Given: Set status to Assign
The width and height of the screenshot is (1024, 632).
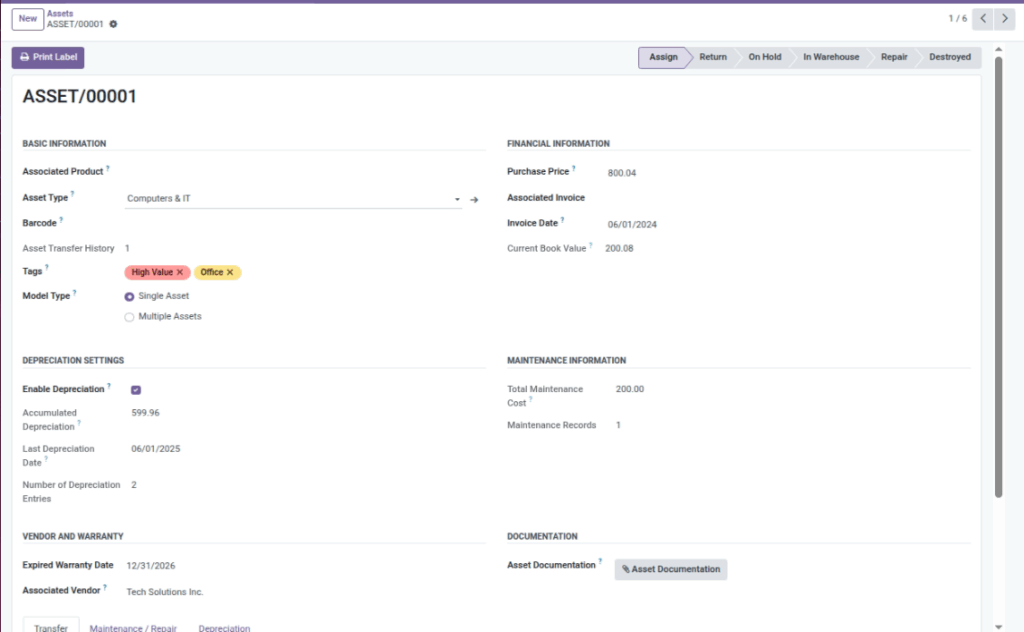Looking at the screenshot, I should pyautogui.click(x=664, y=57).
